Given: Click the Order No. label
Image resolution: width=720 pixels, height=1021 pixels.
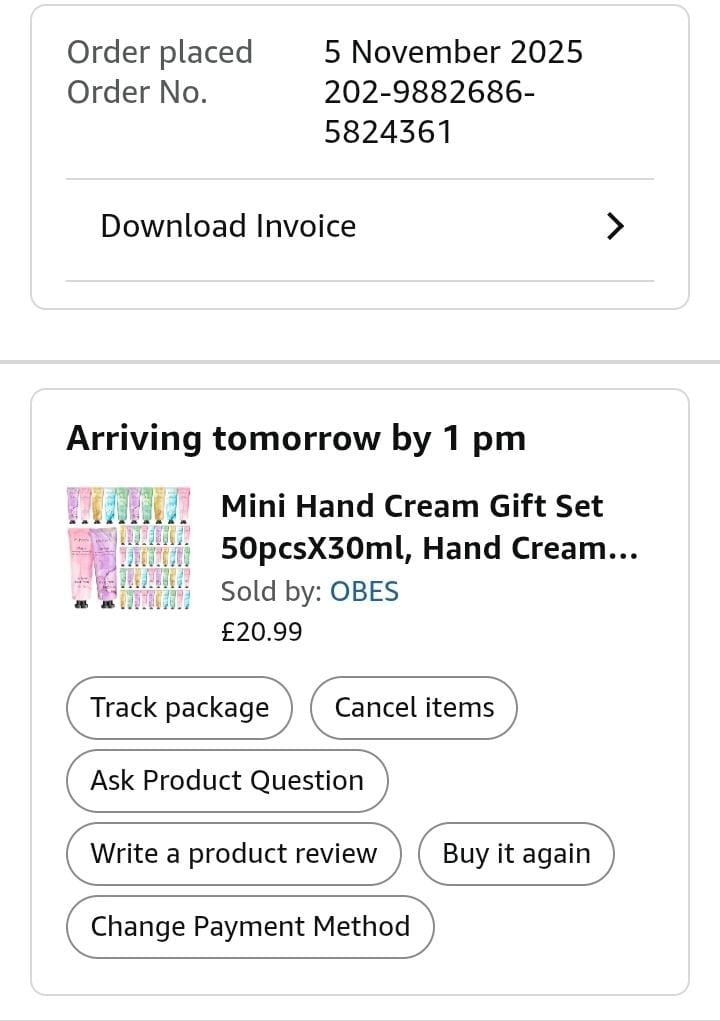Looking at the screenshot, I should (137, 92).
